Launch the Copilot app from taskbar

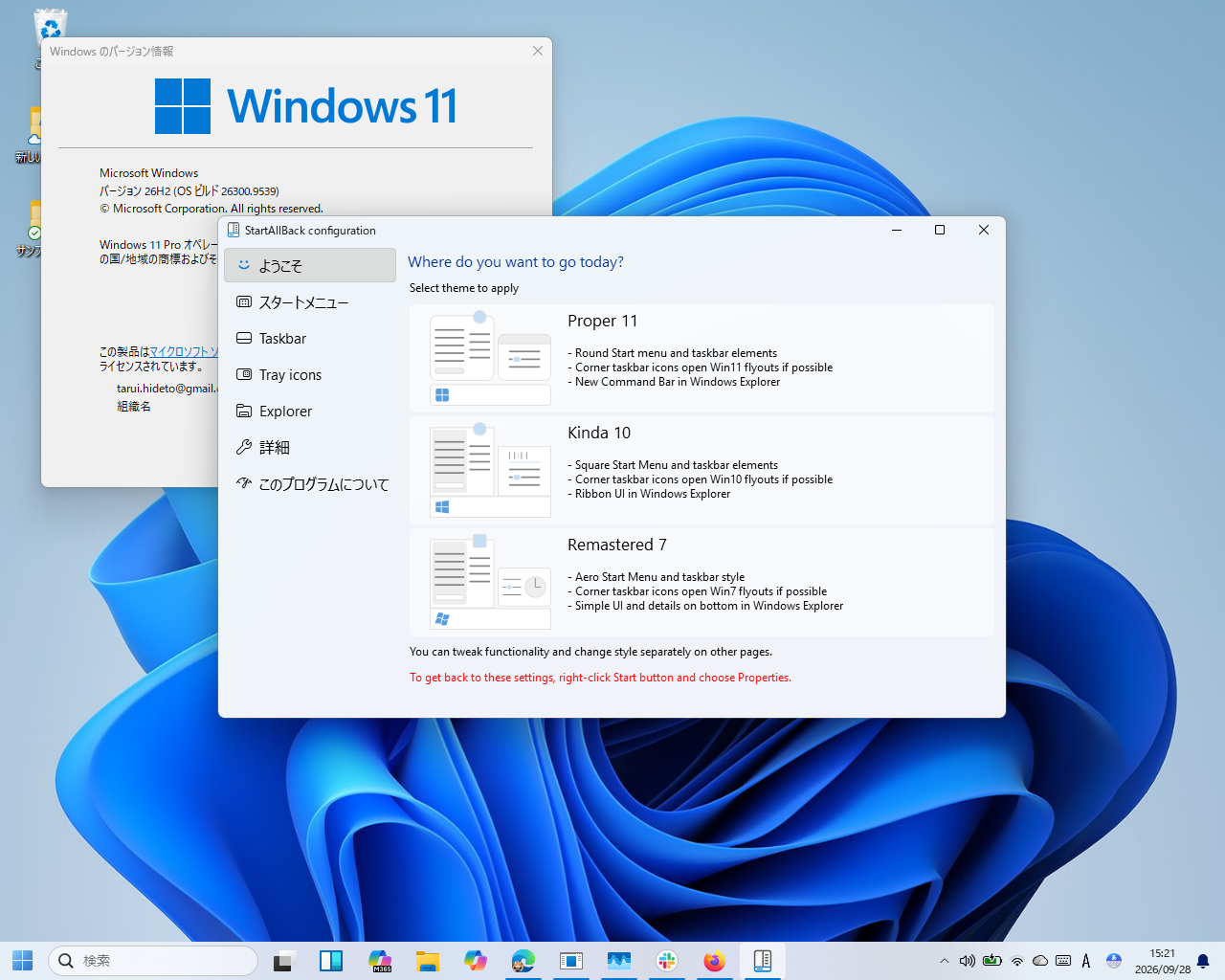(476, 961)
